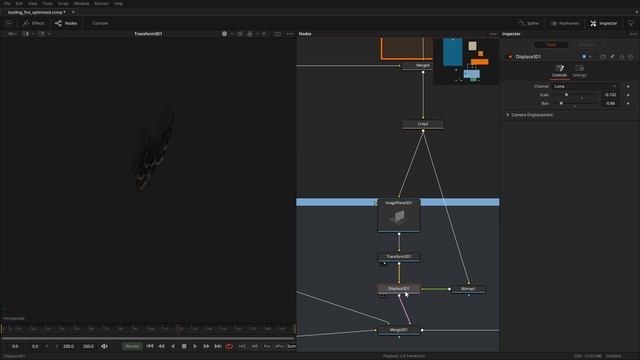Toggle the Scale keyframe dot
The image size is (640, 360).
[x=628, y=95]
